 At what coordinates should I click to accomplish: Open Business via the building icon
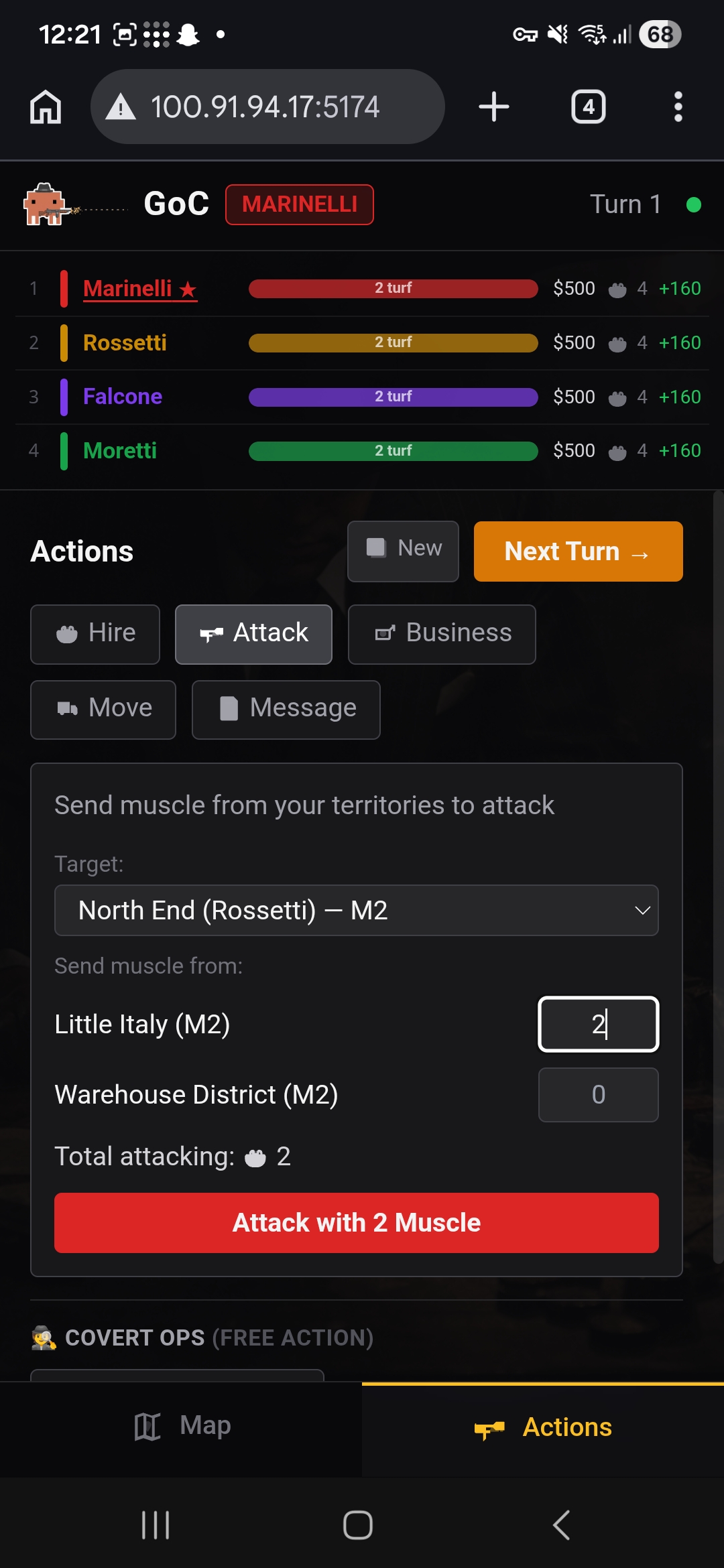pos(385,633)
